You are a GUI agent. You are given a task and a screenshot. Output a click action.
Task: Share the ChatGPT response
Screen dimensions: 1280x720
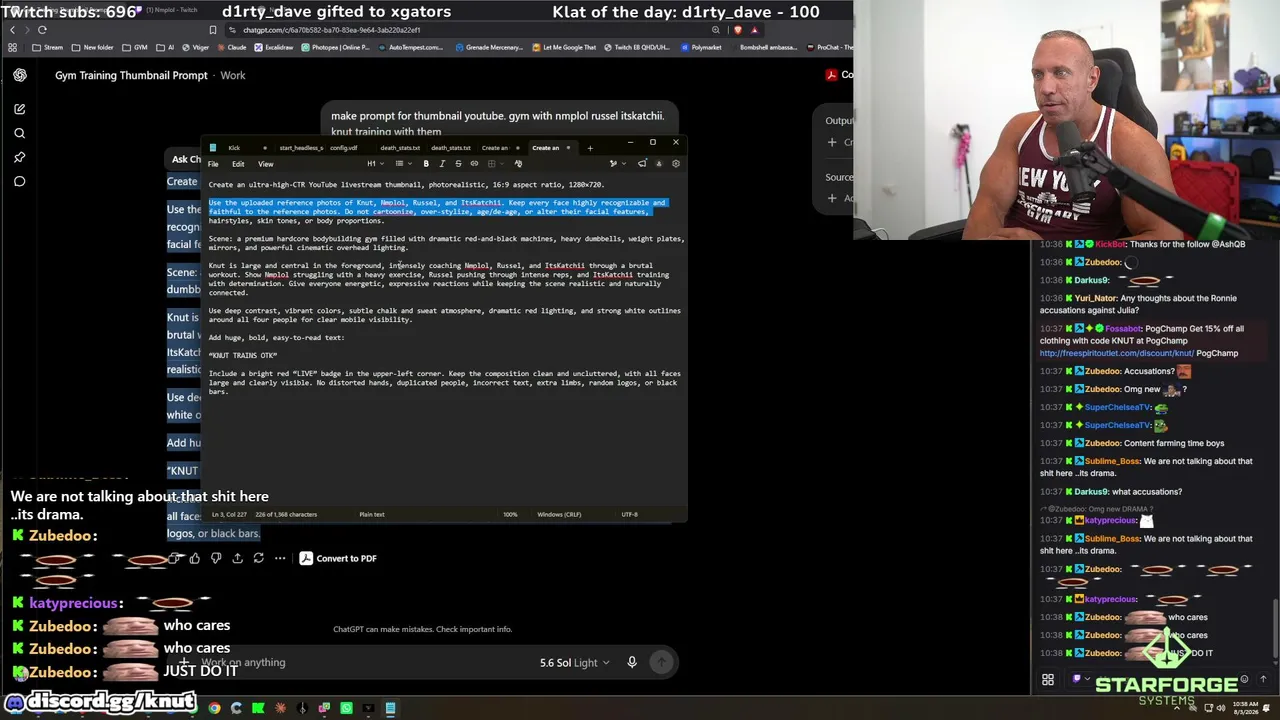pos(237,558)
